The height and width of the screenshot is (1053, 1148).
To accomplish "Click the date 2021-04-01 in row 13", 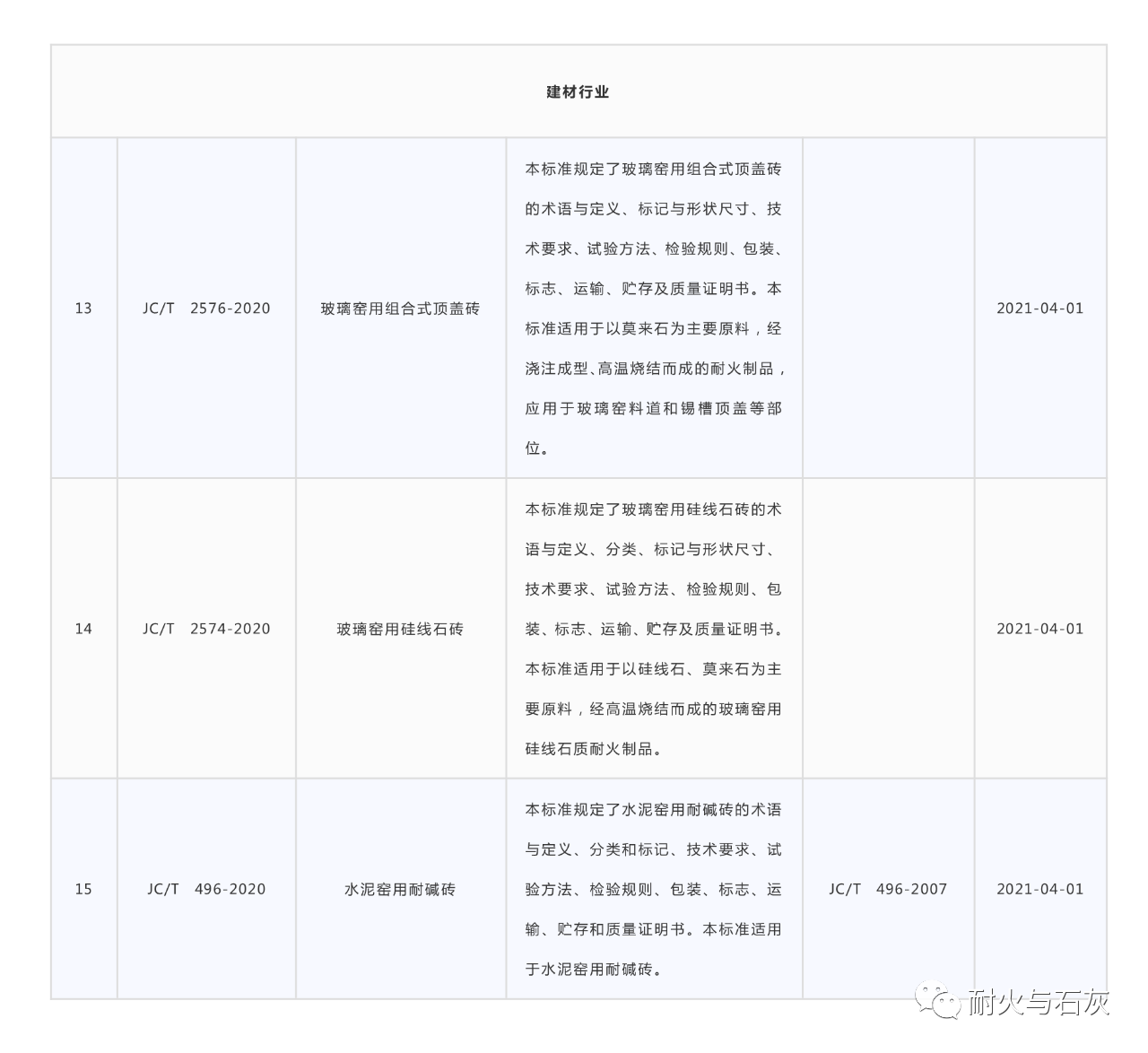I will [1040, 308].
